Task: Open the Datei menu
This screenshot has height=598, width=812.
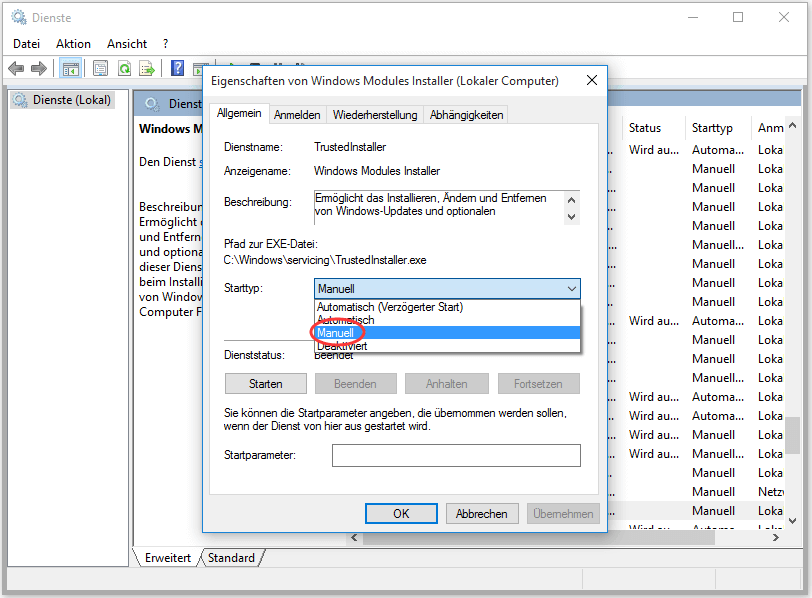Action: click(x=26, y=44)
